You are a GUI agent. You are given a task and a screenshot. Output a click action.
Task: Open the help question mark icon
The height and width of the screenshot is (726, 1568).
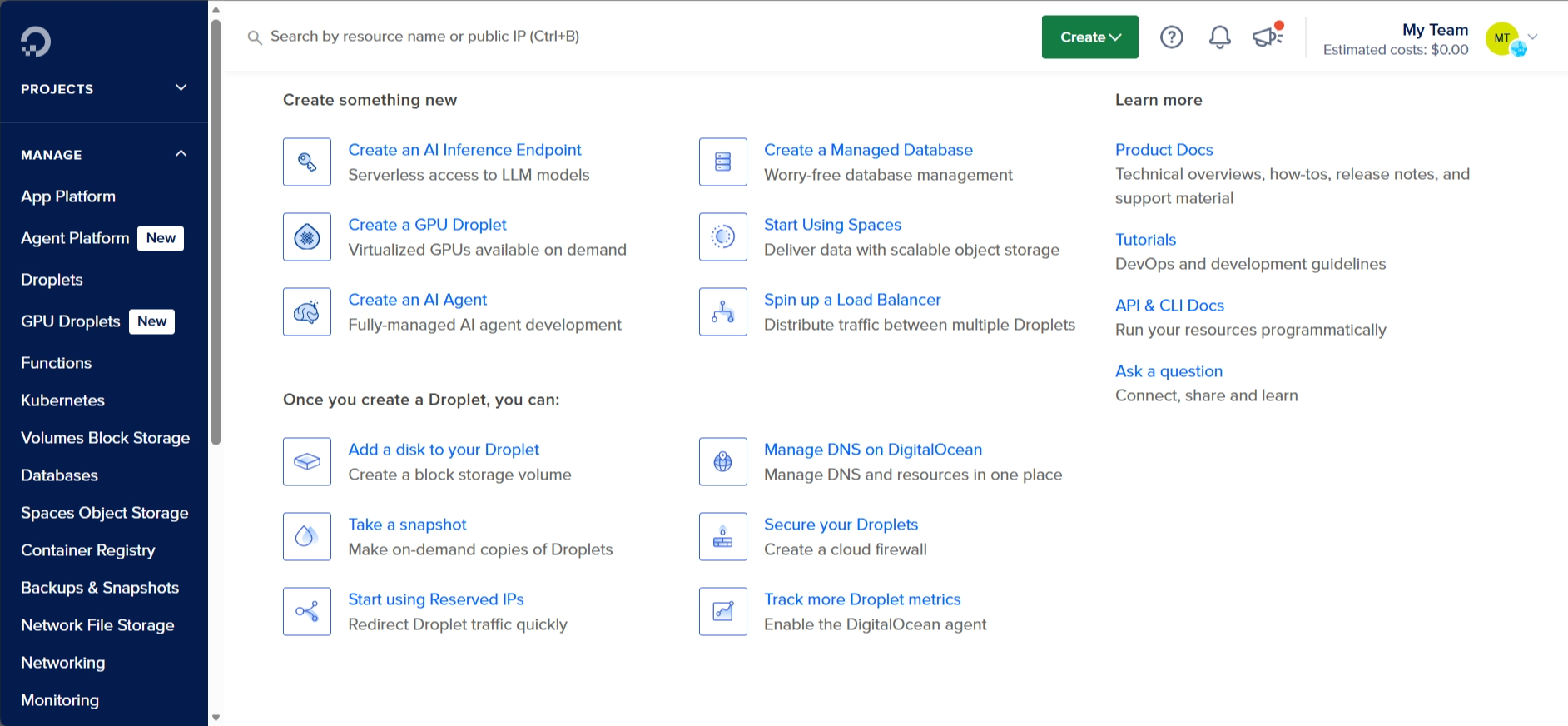(x=1172, y=37)
